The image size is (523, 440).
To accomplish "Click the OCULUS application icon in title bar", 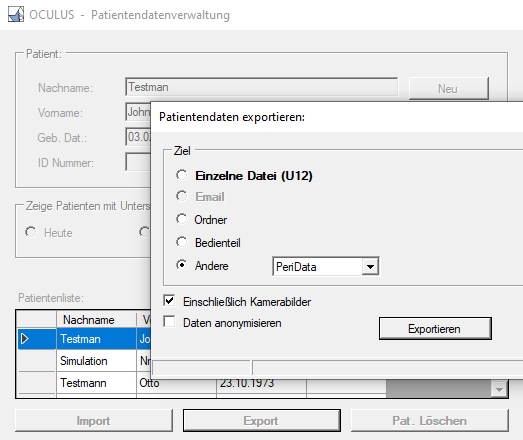I will pyautogui.click(x=16, y=15).
